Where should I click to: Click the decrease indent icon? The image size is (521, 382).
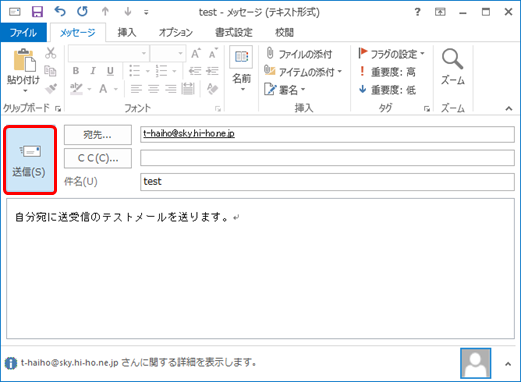(195, 71)
